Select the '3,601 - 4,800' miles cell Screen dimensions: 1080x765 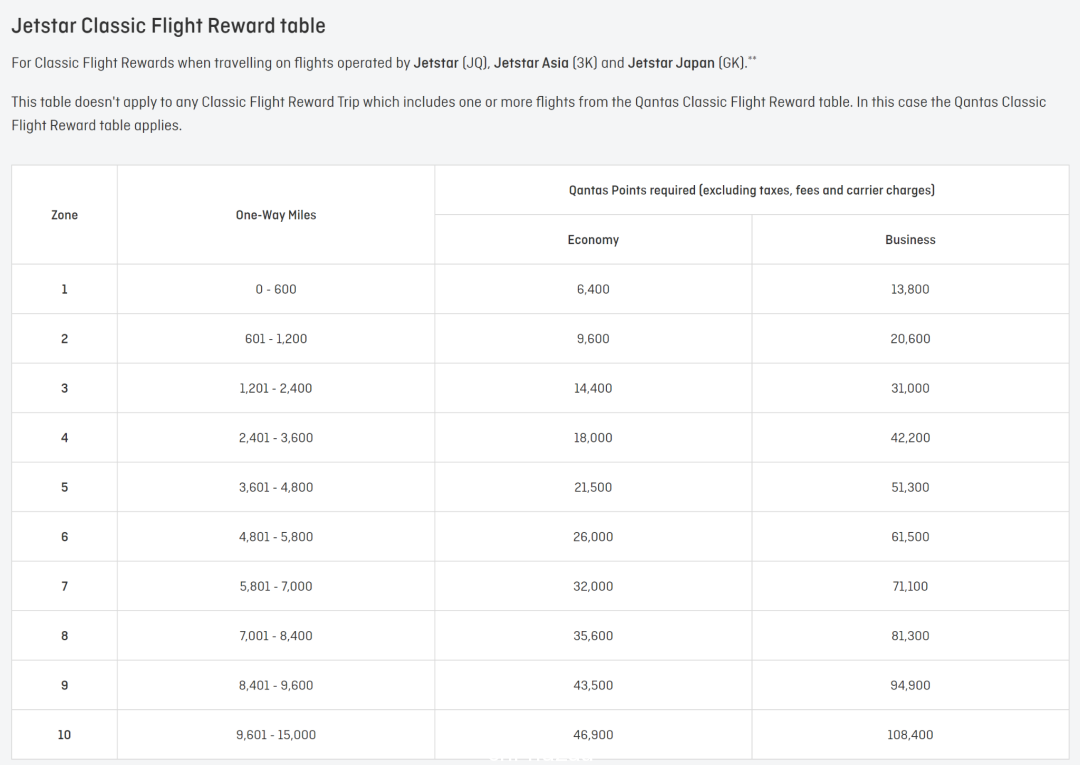[276, 488]
